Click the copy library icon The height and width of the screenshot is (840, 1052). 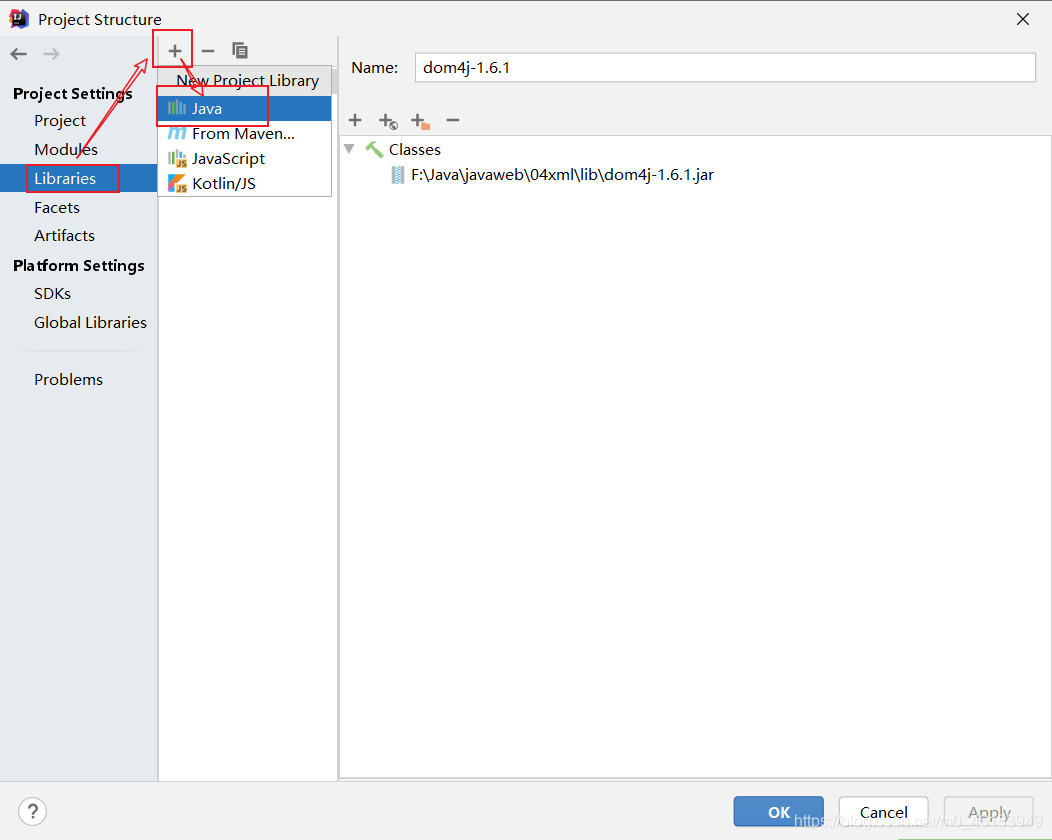[240, 50]
